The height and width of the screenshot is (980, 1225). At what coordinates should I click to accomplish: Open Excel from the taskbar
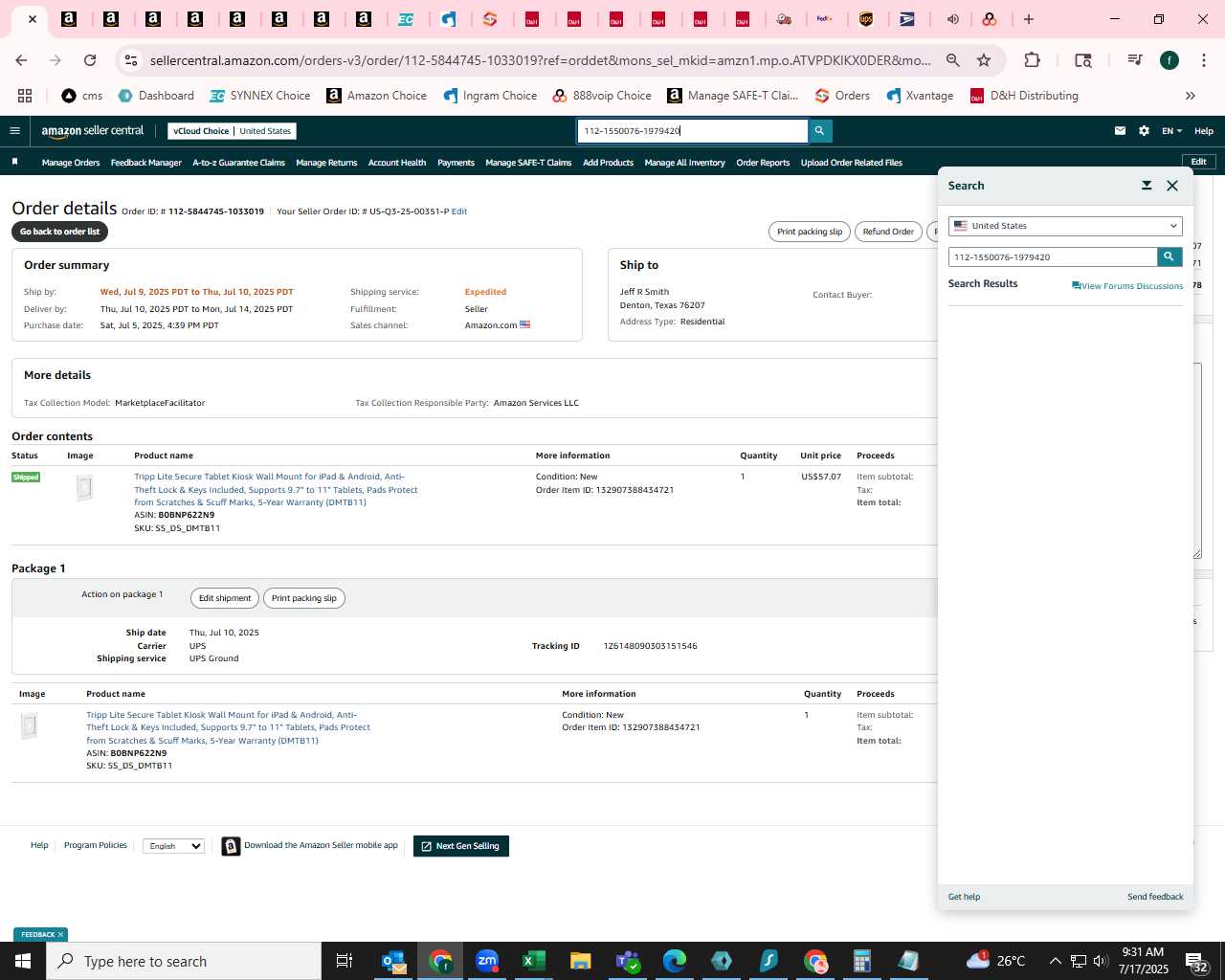point(534,961)
